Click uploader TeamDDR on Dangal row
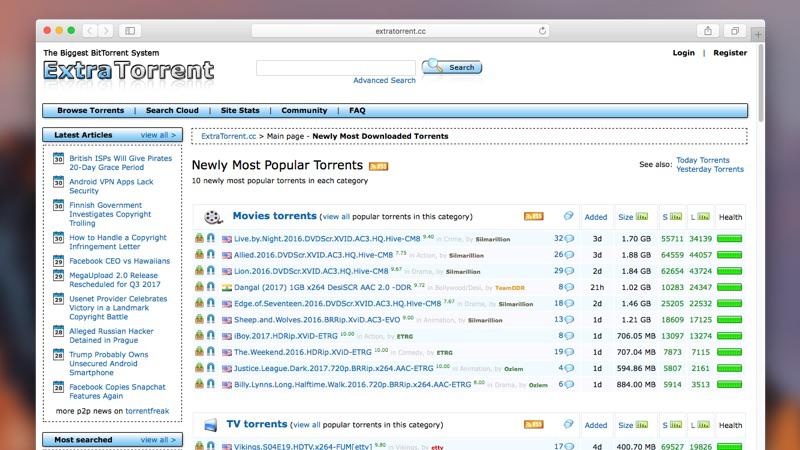The width and height of the screenshot is (800, 450). (x=510, y=288)
